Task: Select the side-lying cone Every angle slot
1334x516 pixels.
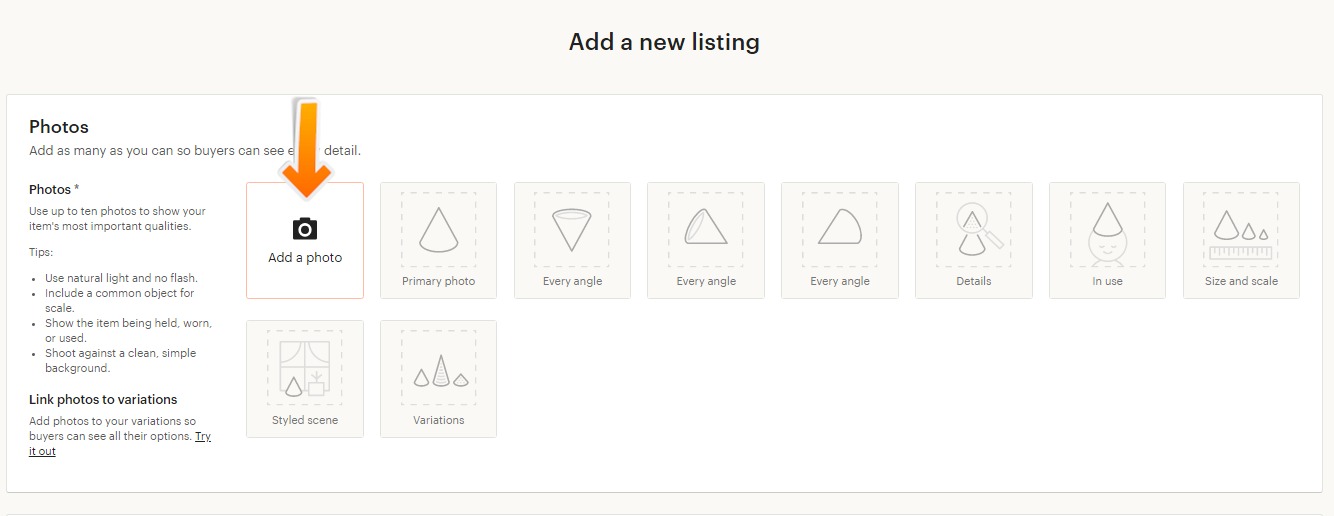Action: (x=840, y=227)
